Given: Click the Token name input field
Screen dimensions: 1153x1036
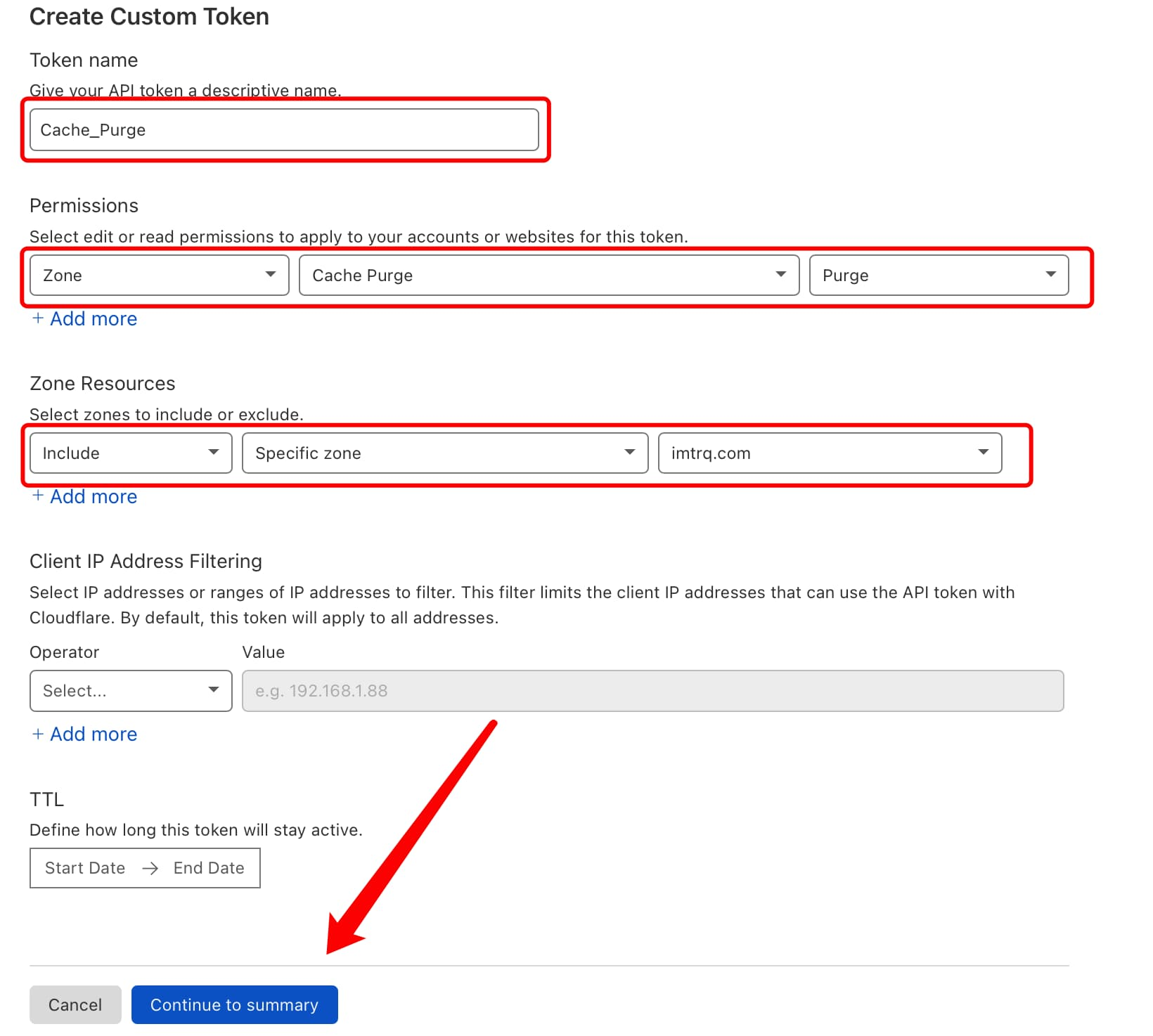Looking at the screenshot, I should click(283, 130).
